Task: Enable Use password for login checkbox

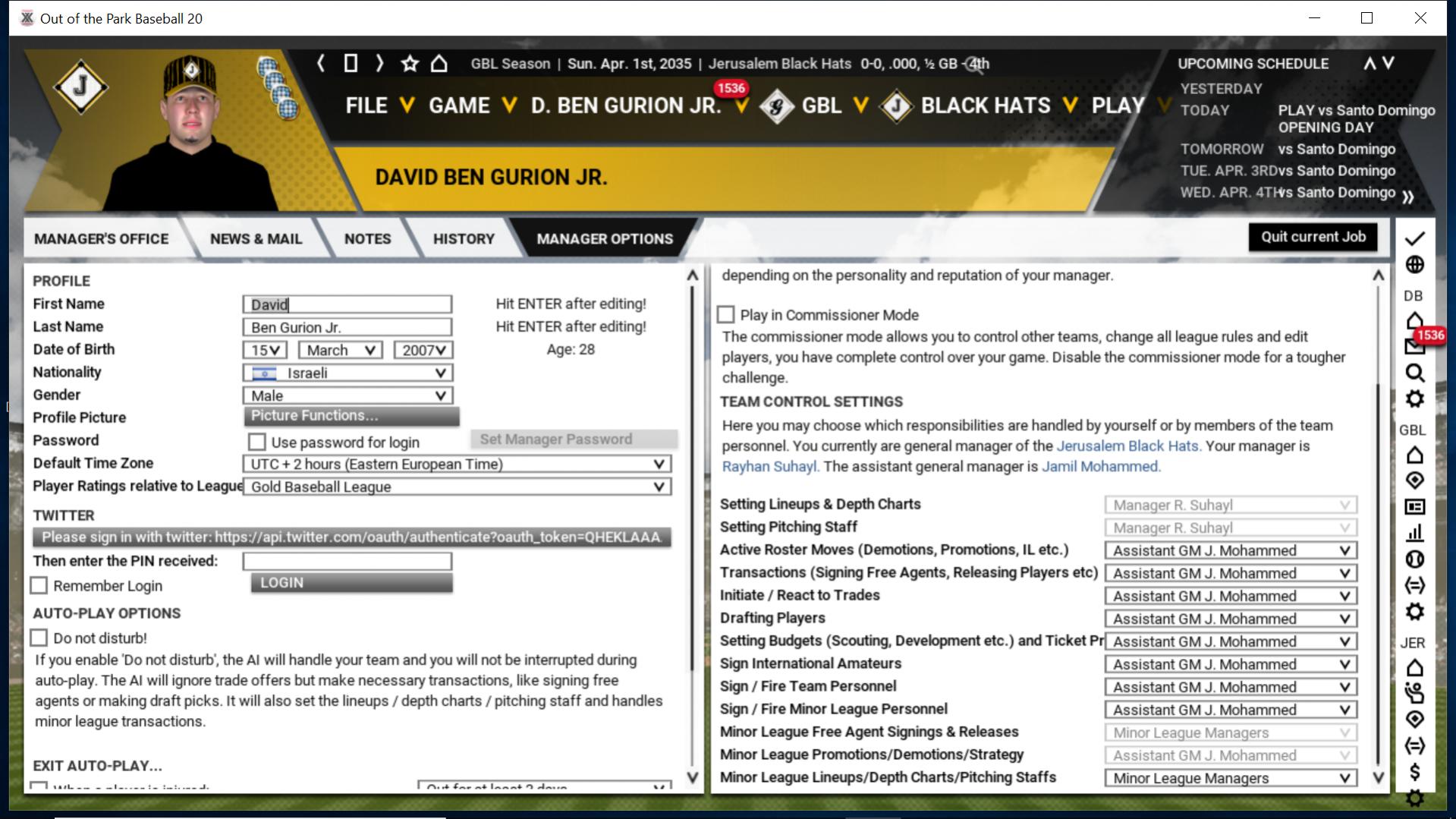Action: 257,442
